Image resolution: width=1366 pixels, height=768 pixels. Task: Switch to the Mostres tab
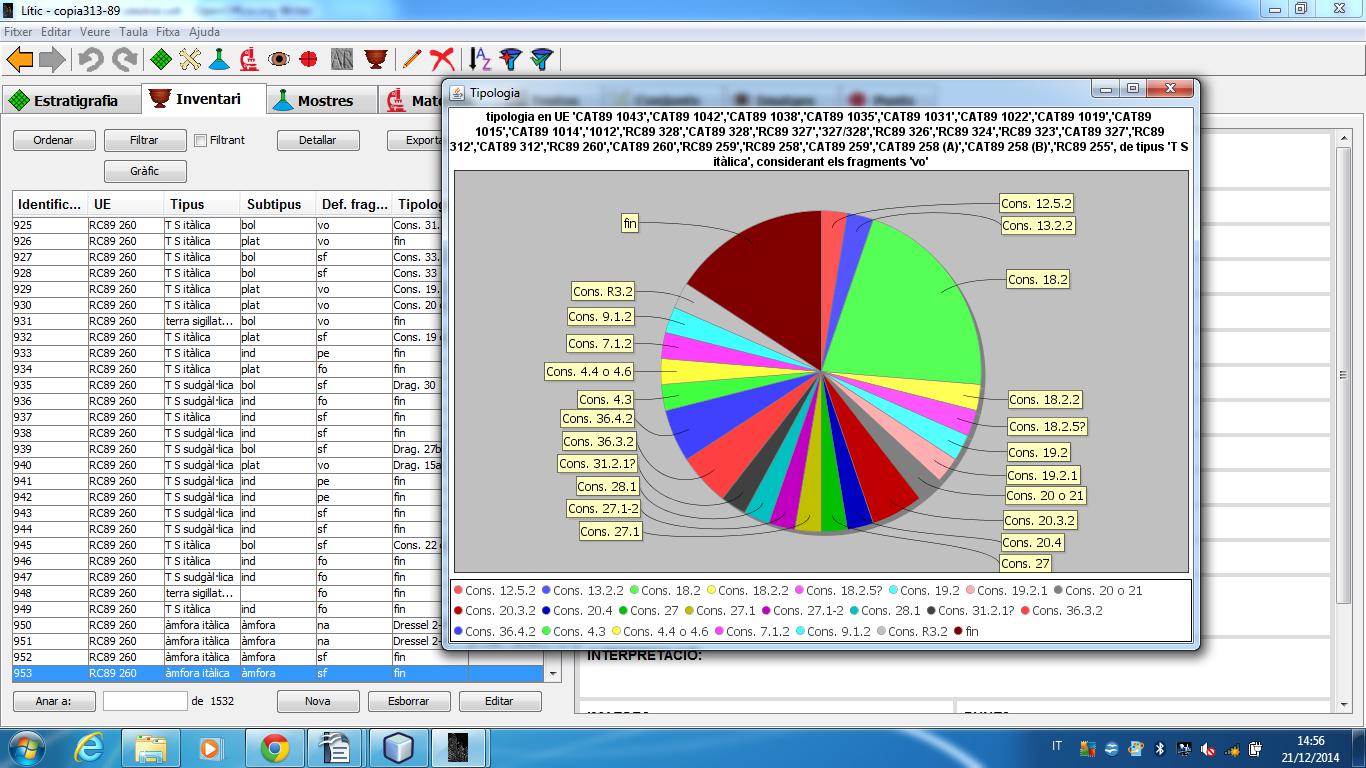point(313,100)
